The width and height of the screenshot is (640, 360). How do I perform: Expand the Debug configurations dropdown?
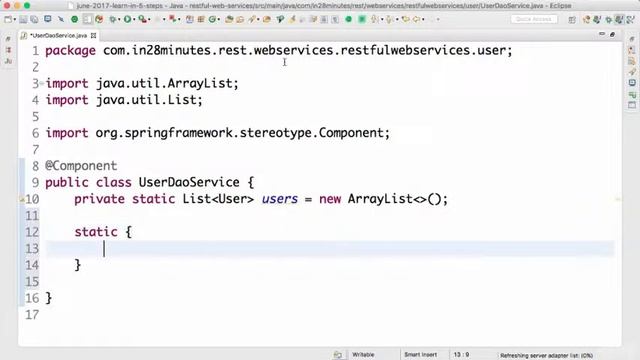[x=119, y=19]
